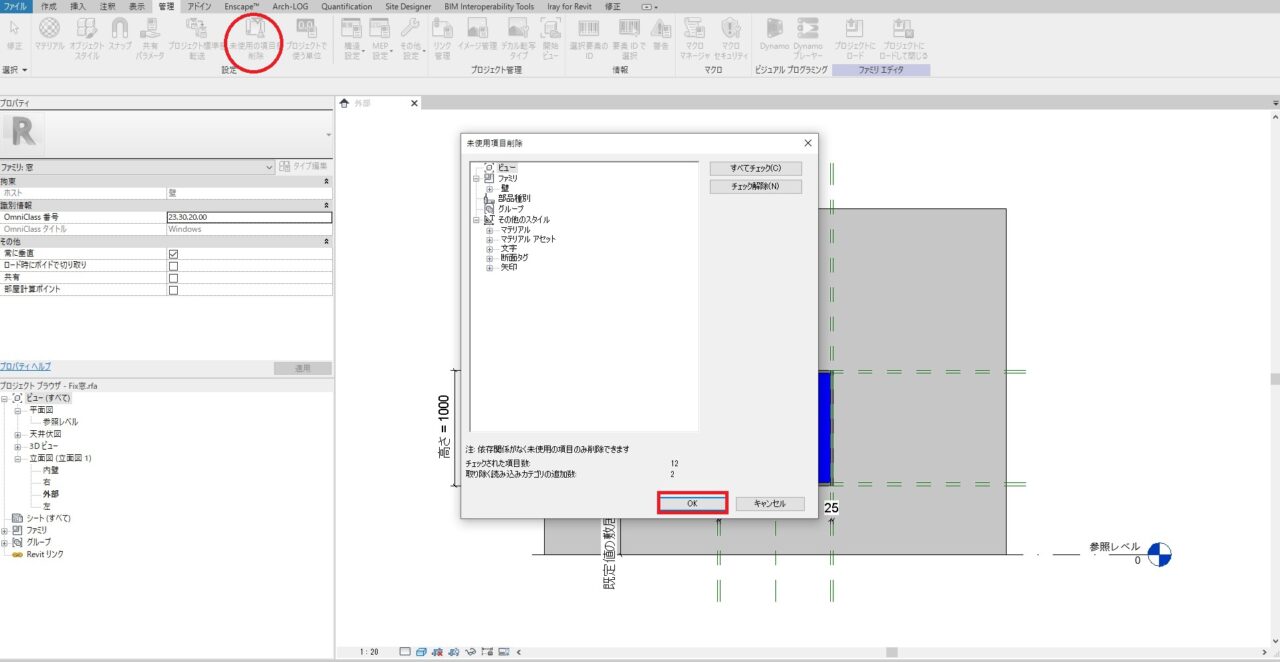1280x662 pixels.
Task: Open the ファイル menu tab
Action: (x=16, y=6)
